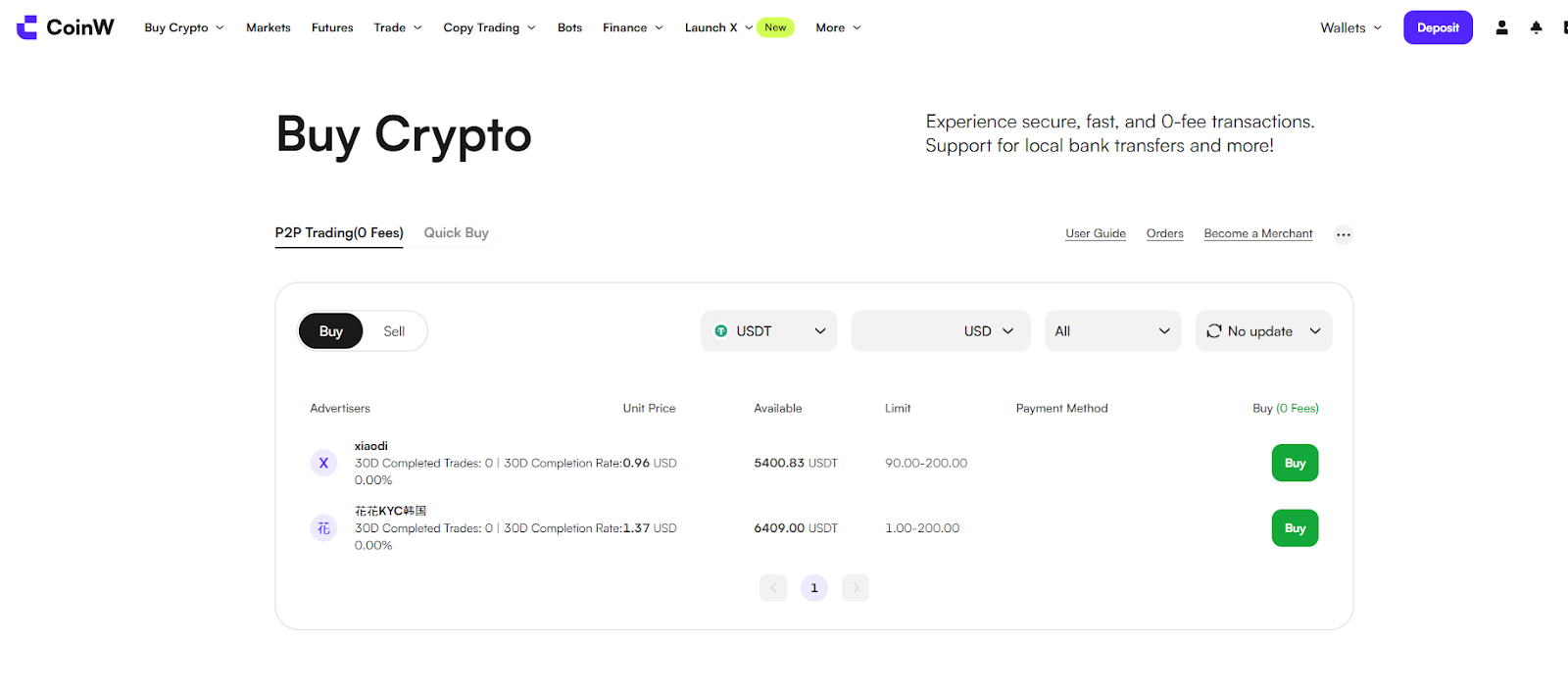Viewport: 1568px width, 696px height.
Task: Switch to the Sell toggle option
Action: coord(394,331)
